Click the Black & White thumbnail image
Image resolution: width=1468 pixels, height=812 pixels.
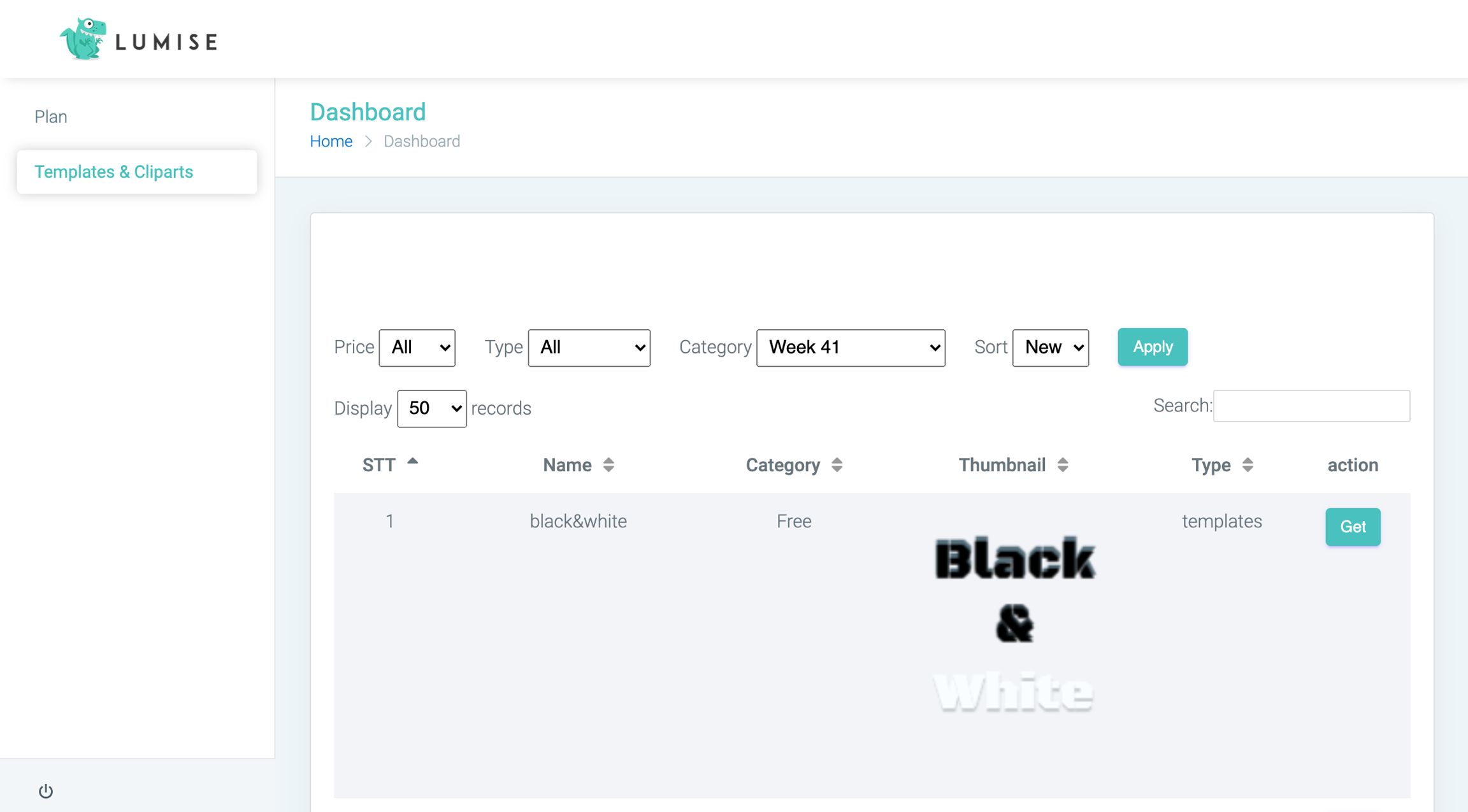[x=1014, y=624]
